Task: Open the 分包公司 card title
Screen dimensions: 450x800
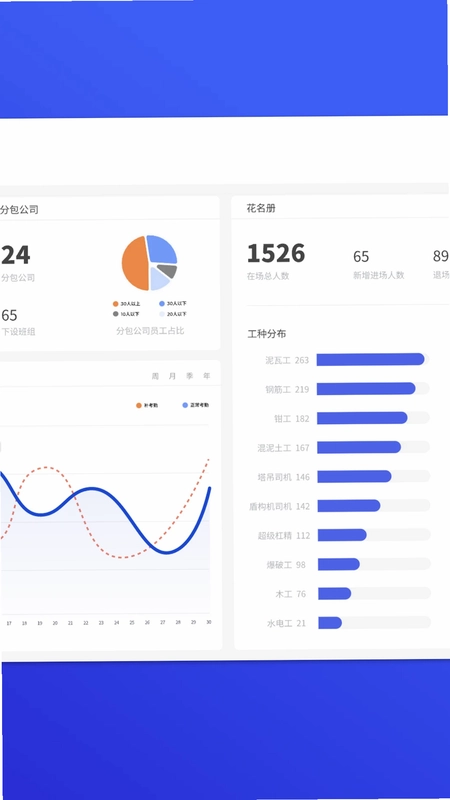Action: (19, 210)
